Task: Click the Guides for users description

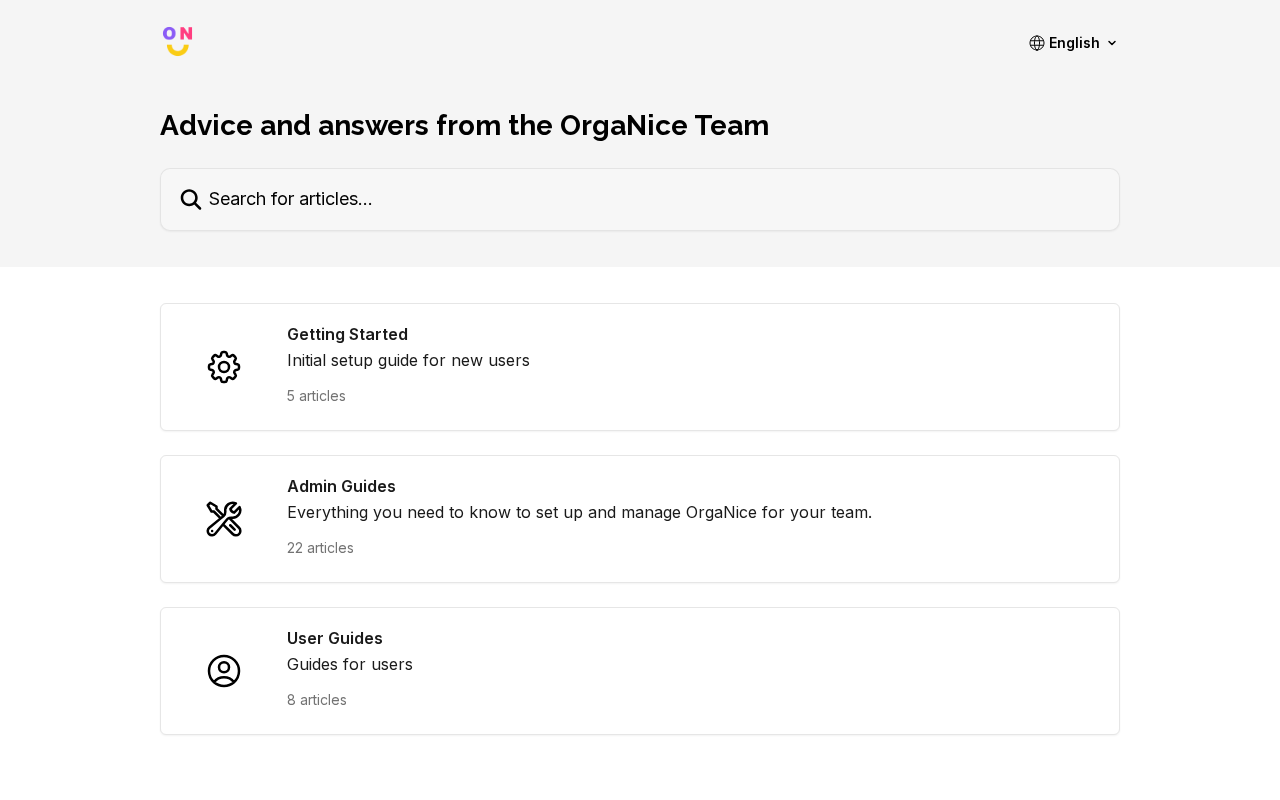Action: point(350,664)
